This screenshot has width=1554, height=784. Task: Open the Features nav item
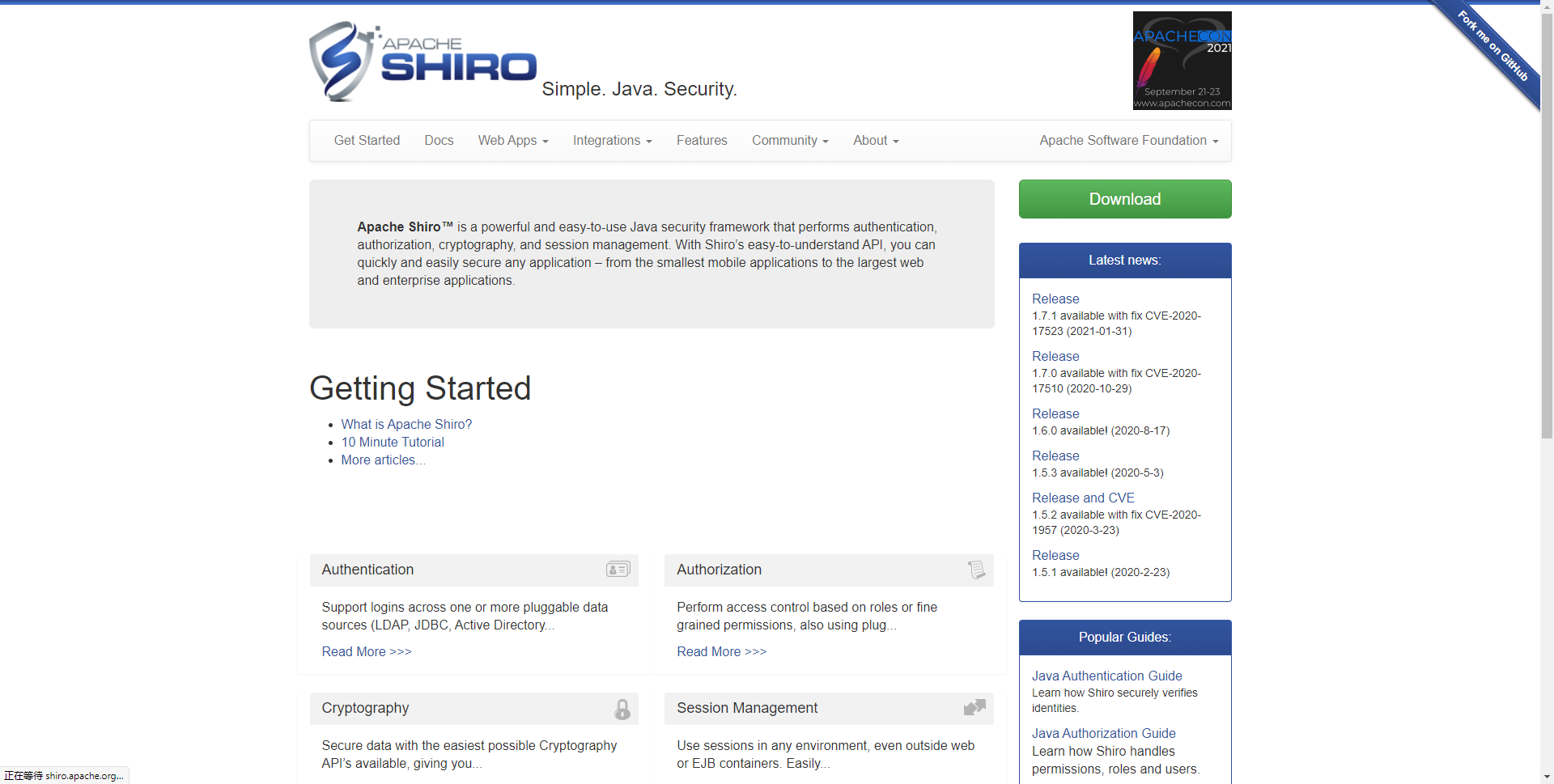[702, 141]
